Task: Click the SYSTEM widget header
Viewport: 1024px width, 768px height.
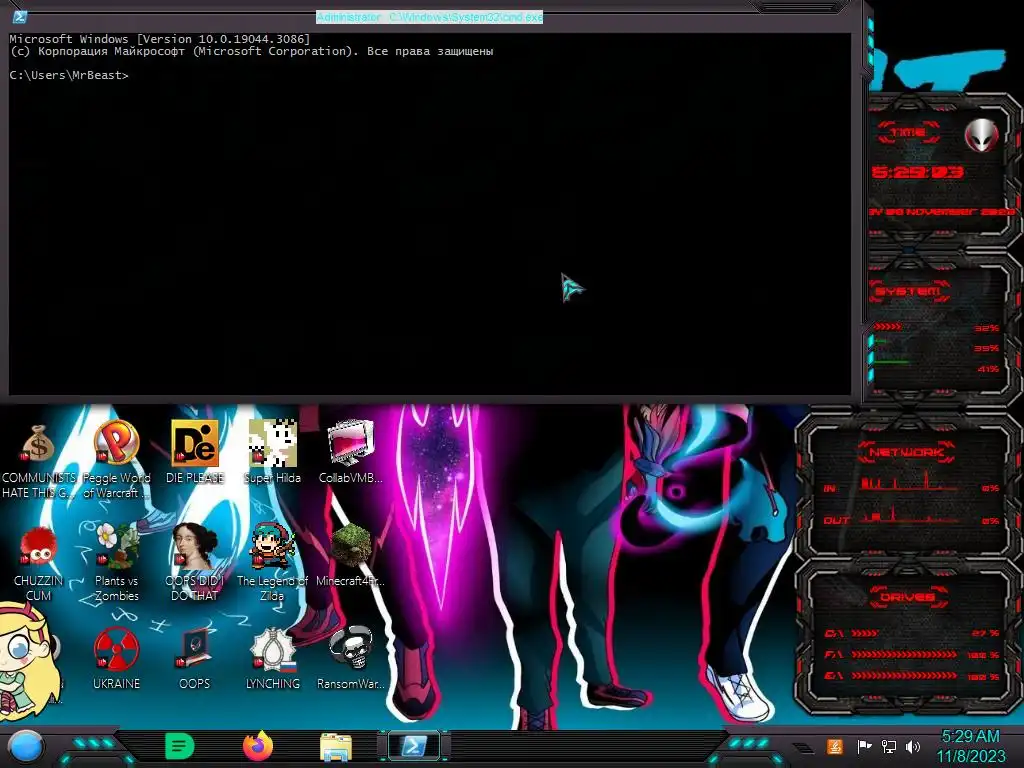Action: tap(908, 291)
